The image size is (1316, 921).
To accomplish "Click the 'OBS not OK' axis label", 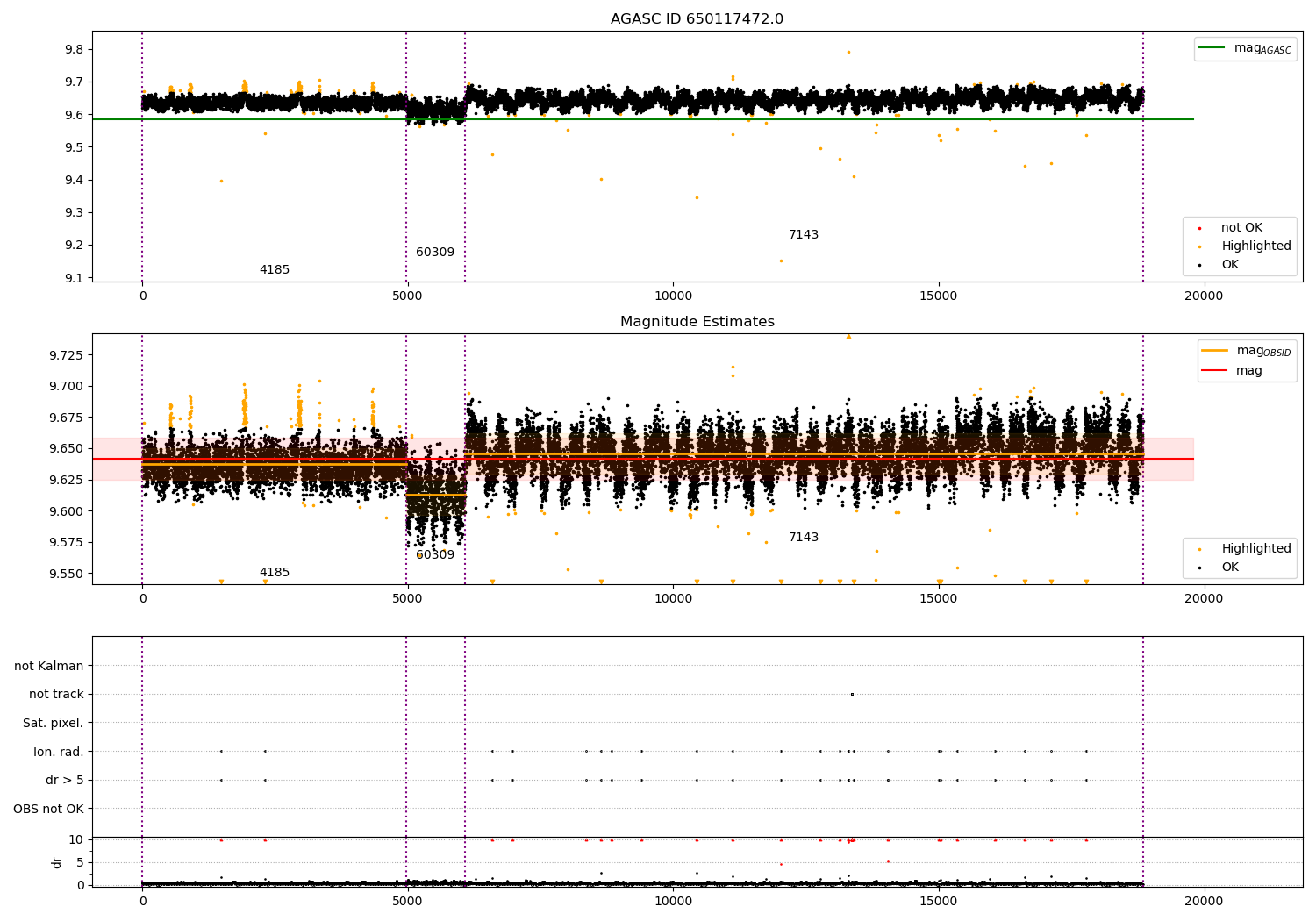I will coord(48,809).
